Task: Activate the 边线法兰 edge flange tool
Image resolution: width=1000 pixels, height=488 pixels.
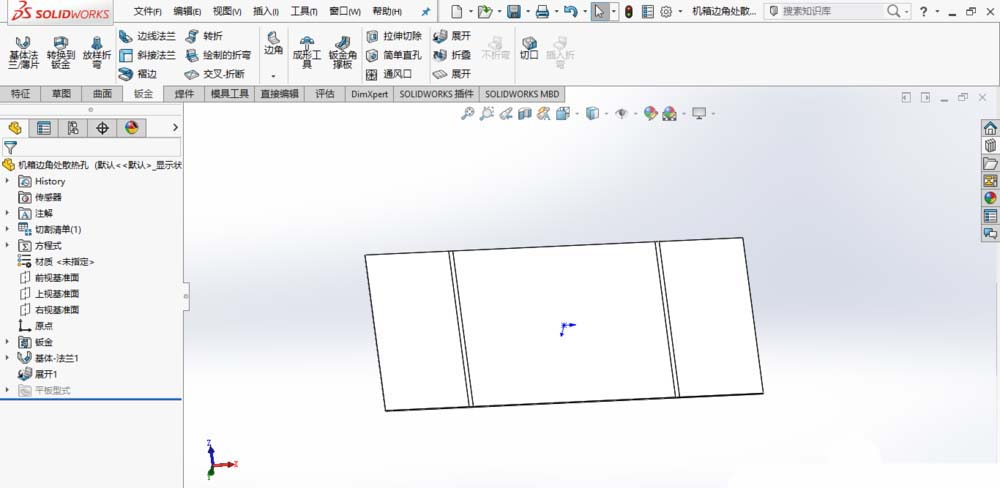Action: point(147,36)
